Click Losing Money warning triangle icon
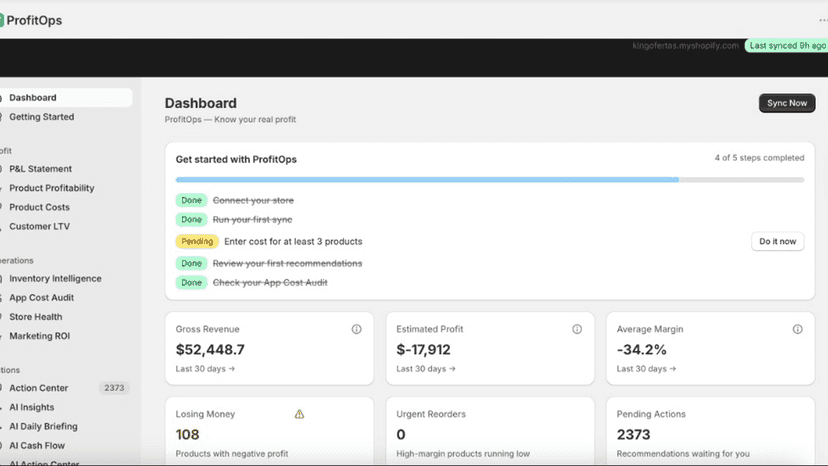828x466 pixels. tap(299, 414)
